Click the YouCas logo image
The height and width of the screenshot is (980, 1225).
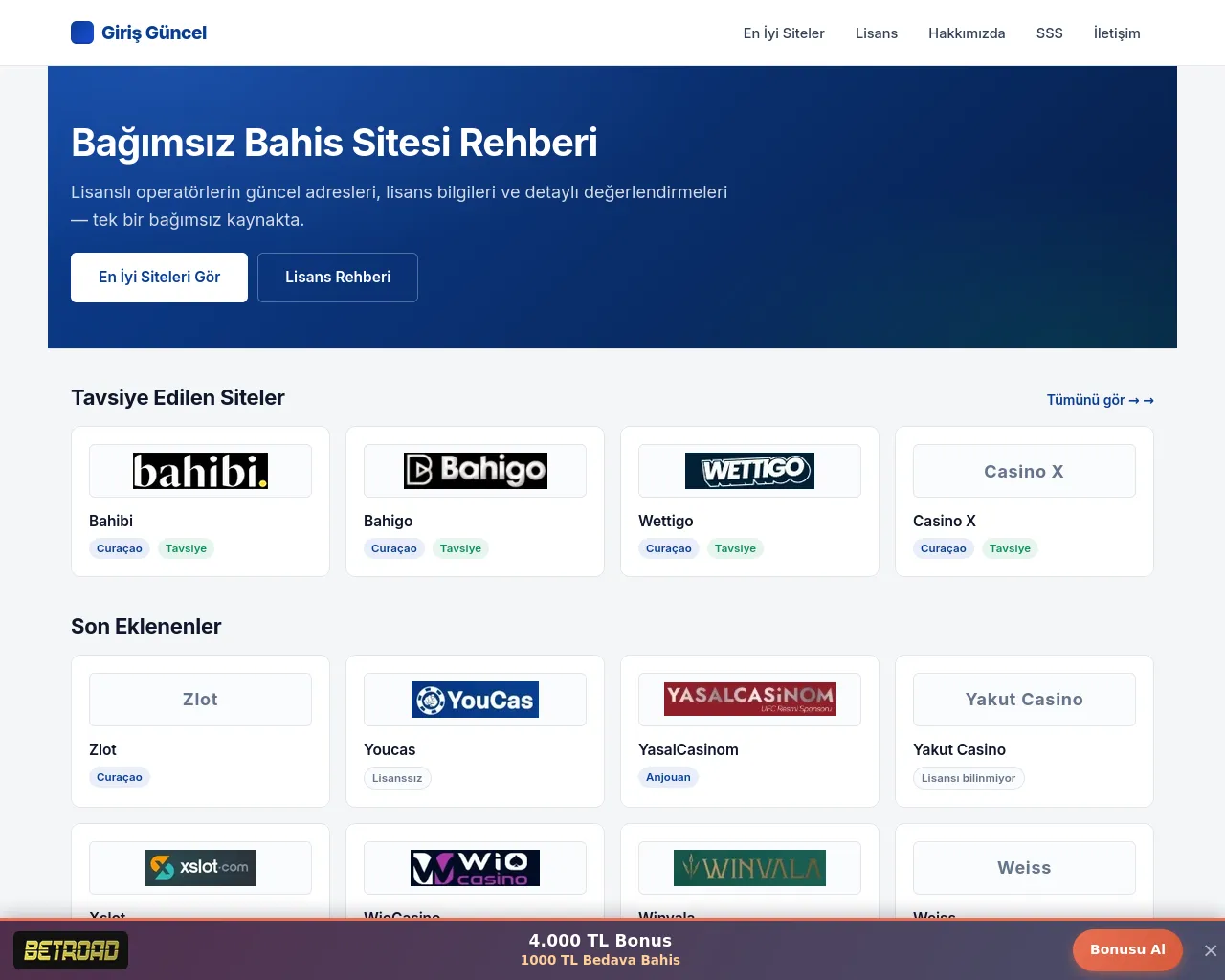point(476,700)
